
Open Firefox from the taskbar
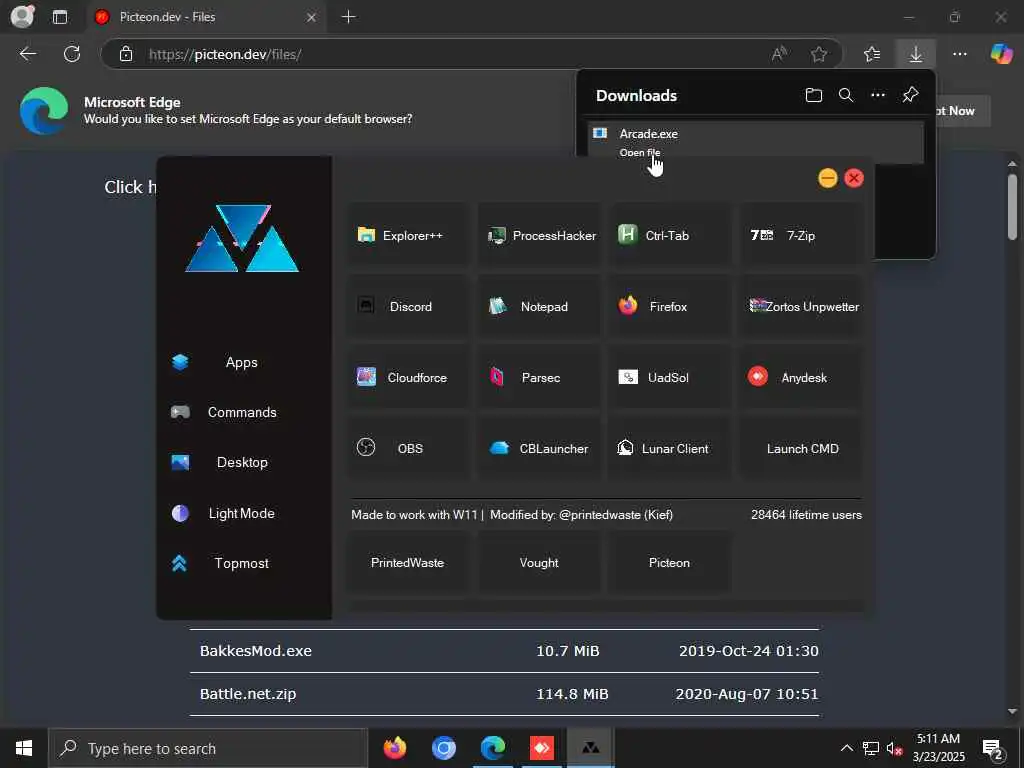click(x=394, y=748)
